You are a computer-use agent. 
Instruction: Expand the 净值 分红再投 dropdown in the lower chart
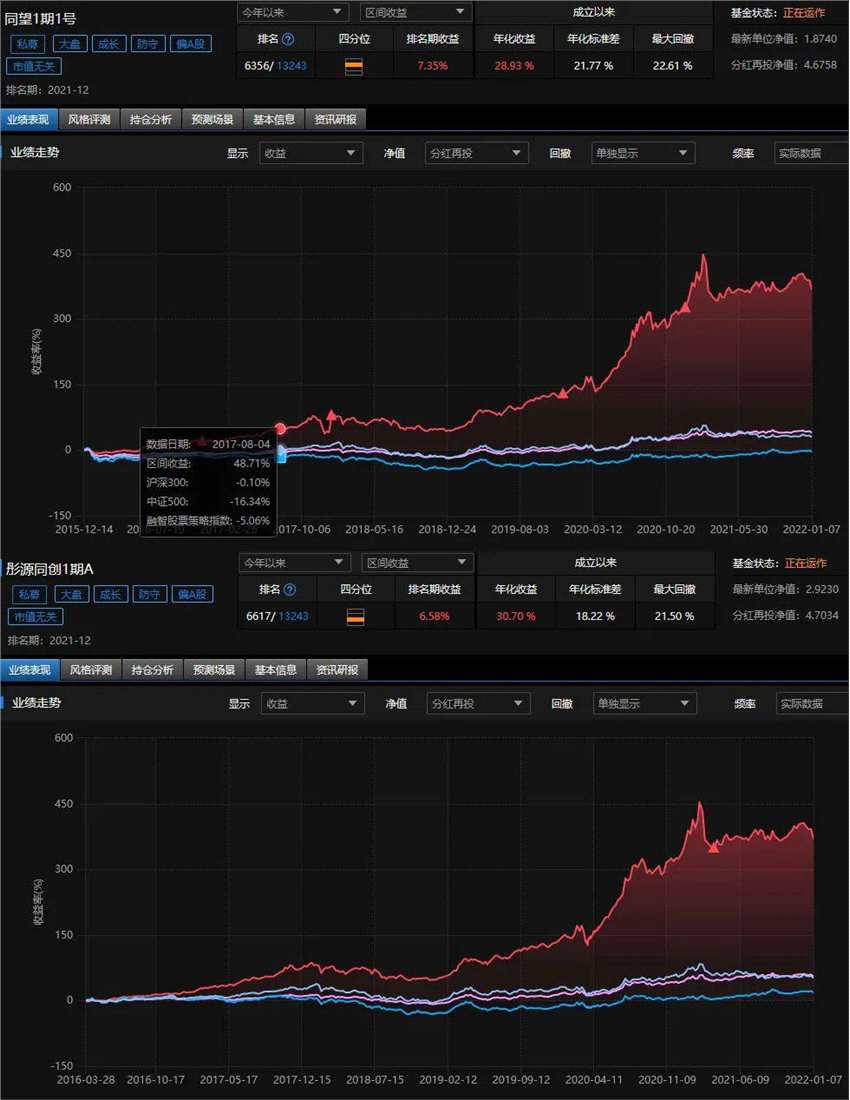coord(478,704)
